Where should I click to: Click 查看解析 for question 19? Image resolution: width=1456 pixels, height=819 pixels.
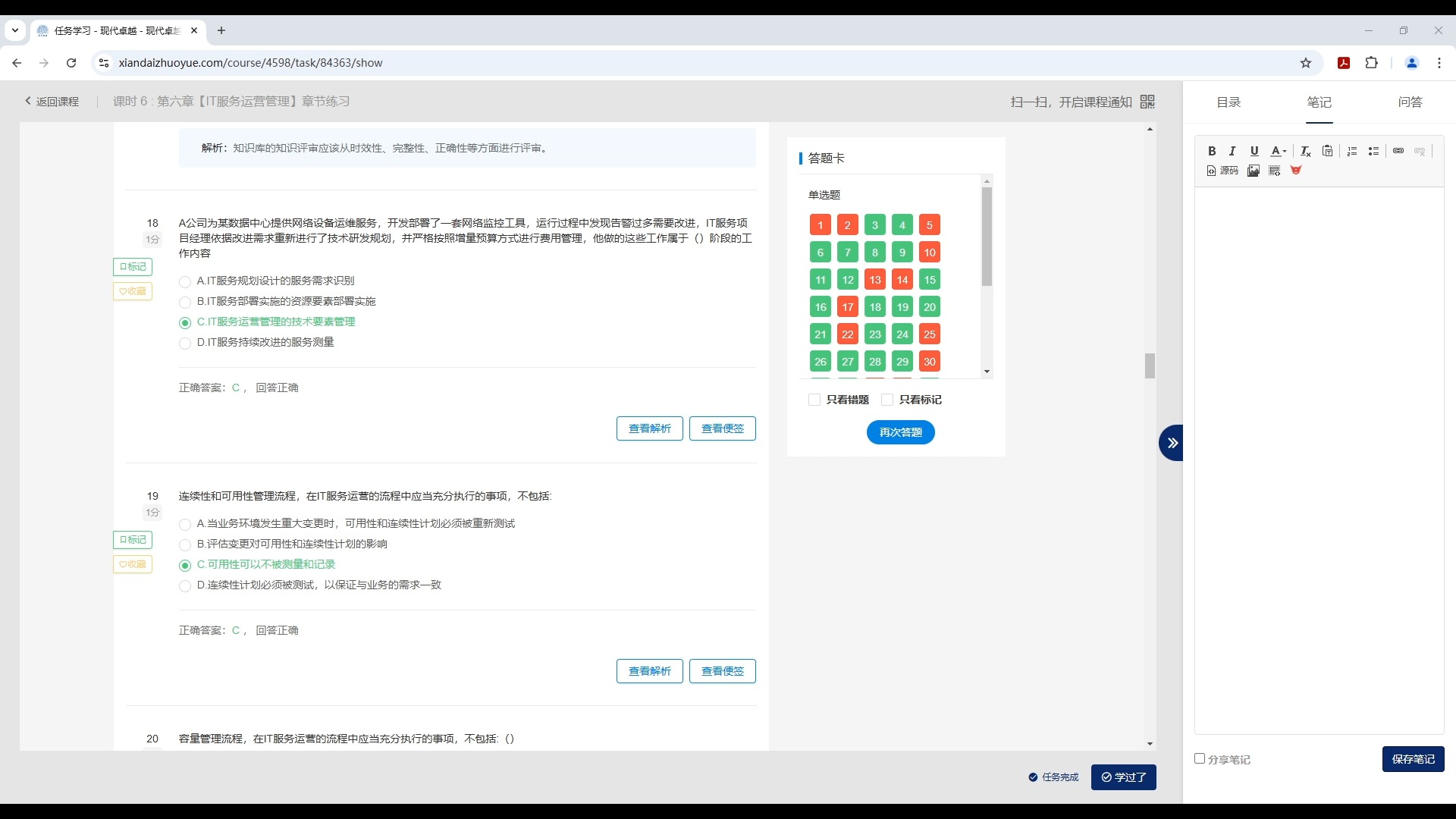point(650,671)
